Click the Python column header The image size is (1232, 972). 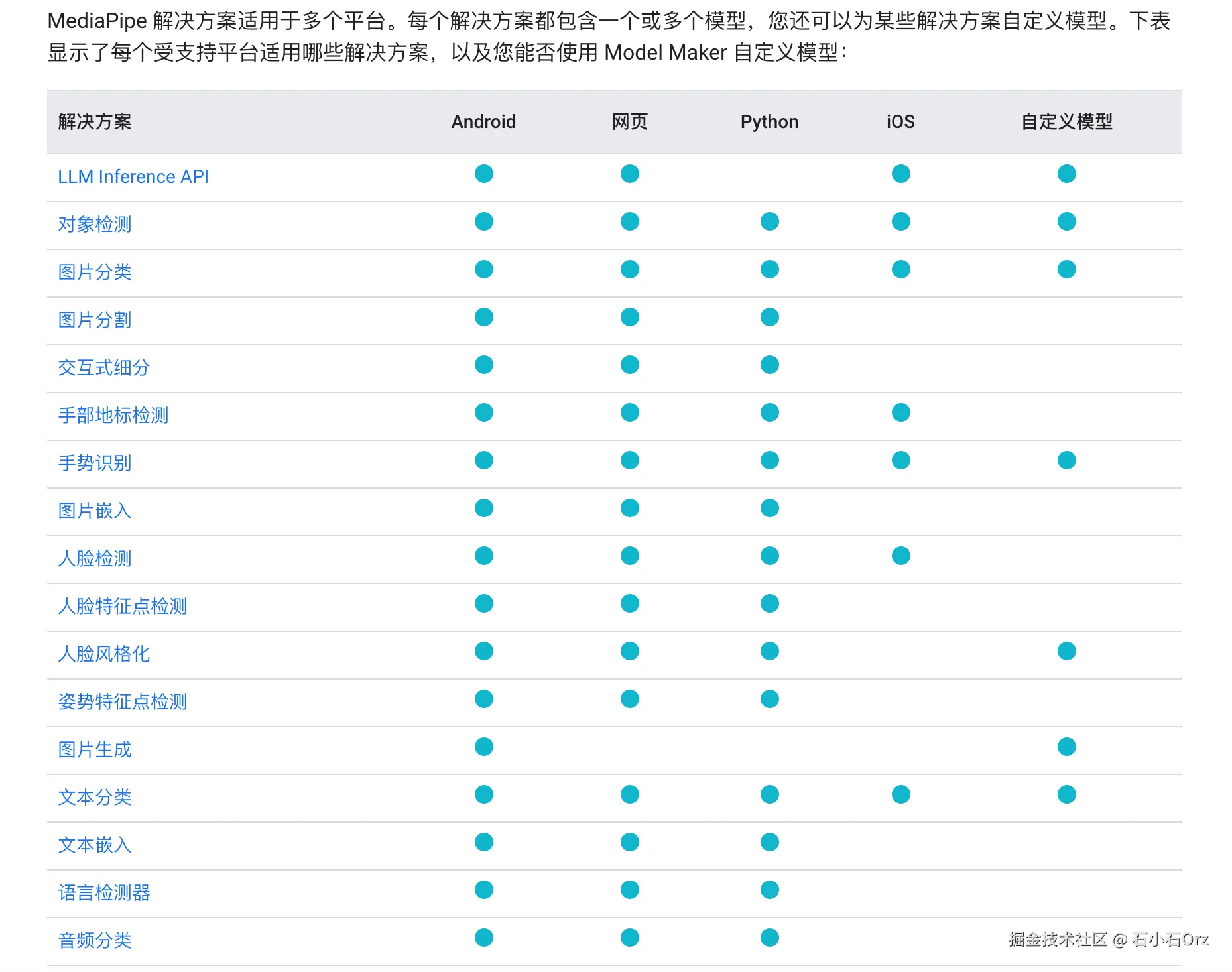click(x=769, y=122)
